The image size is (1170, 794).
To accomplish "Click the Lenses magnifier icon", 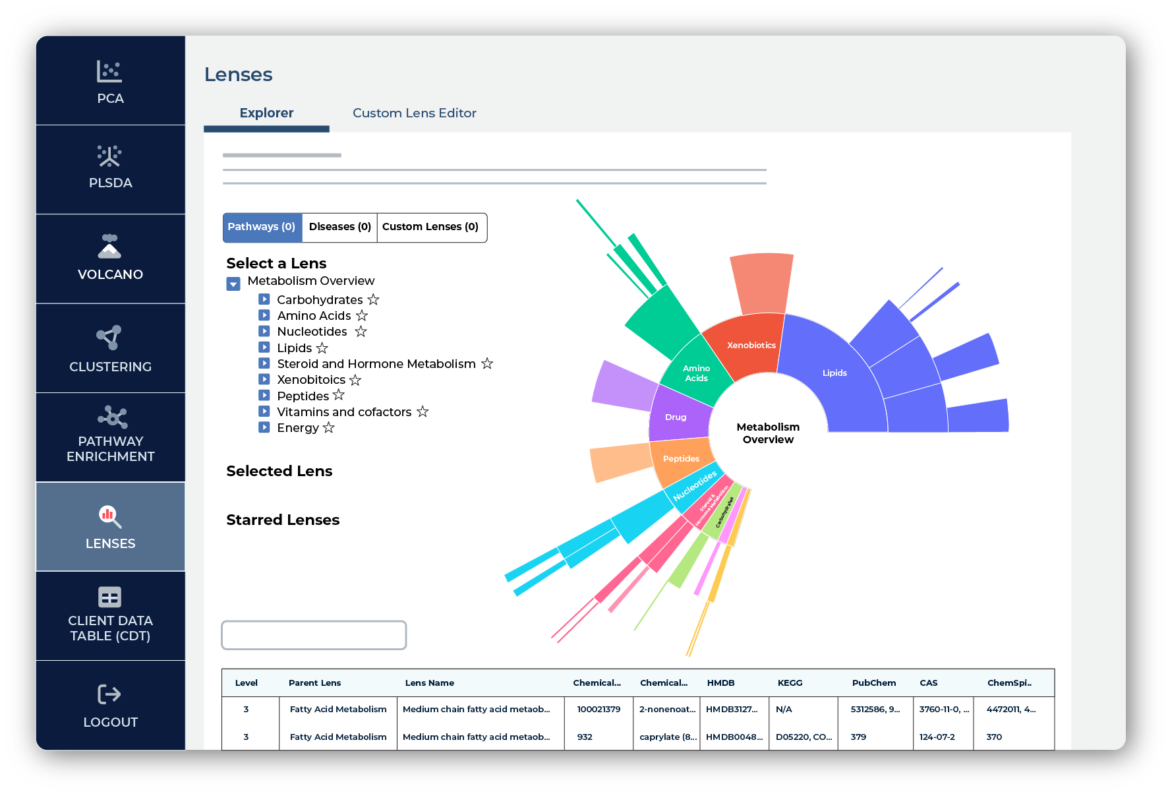I will click(x=110, y=516).
